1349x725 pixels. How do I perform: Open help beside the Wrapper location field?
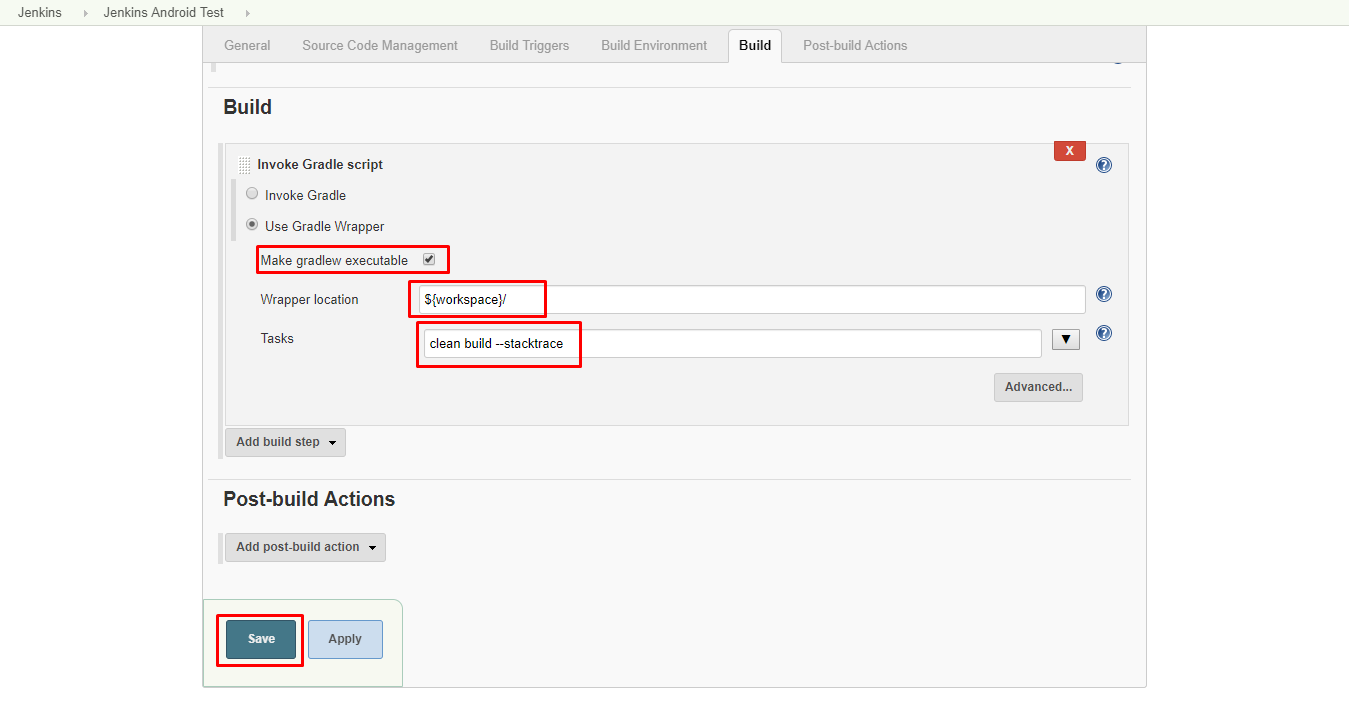pyautogui.click(x=1103, y=293)
